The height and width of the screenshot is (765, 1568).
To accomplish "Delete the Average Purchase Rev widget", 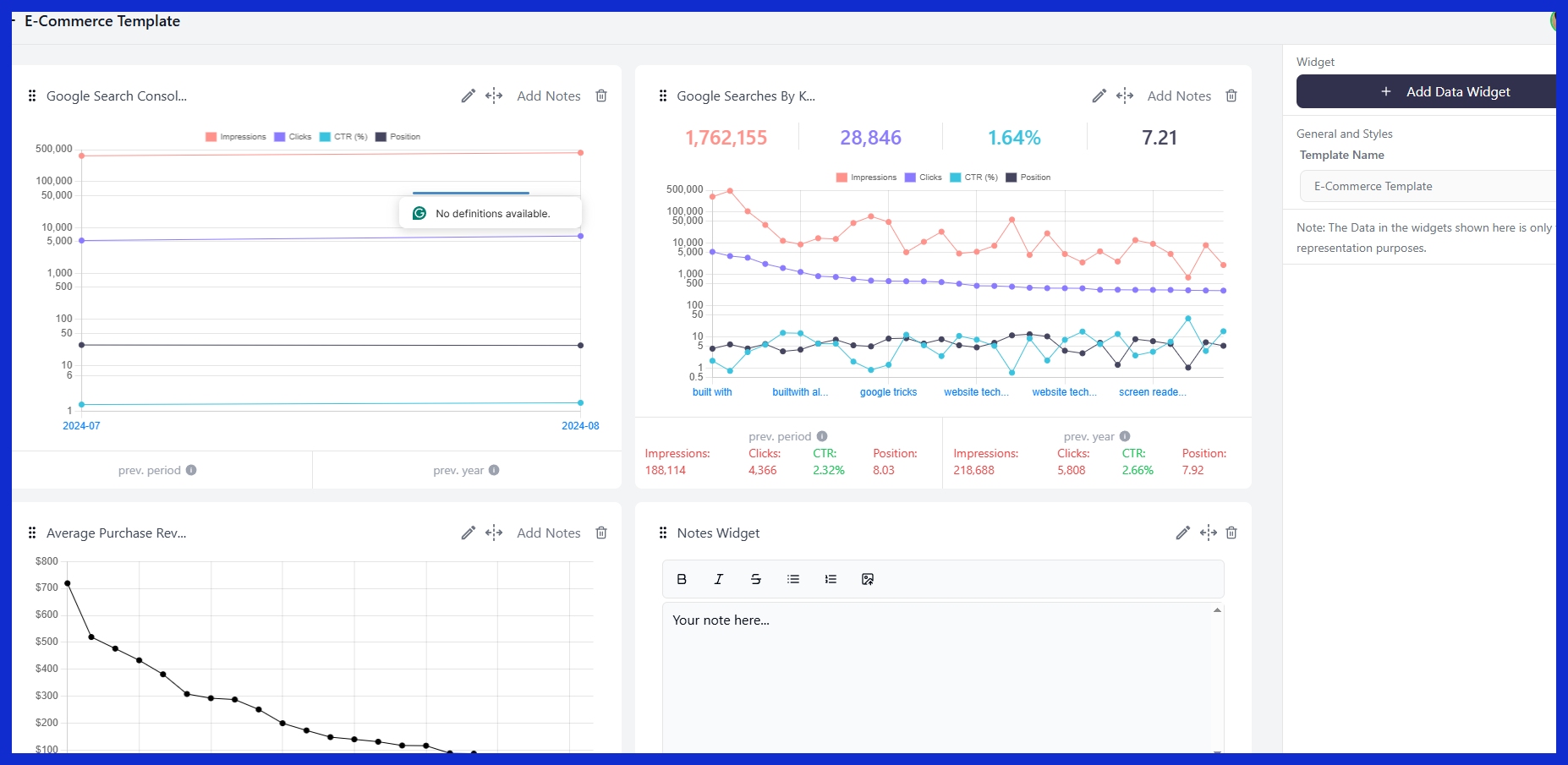I will pos(600,533).
